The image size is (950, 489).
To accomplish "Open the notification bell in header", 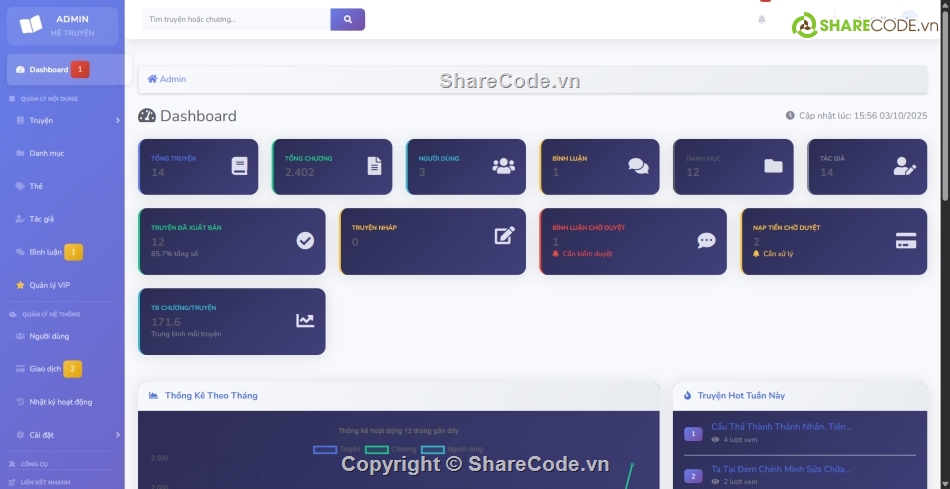I will (x=762, y=19).
